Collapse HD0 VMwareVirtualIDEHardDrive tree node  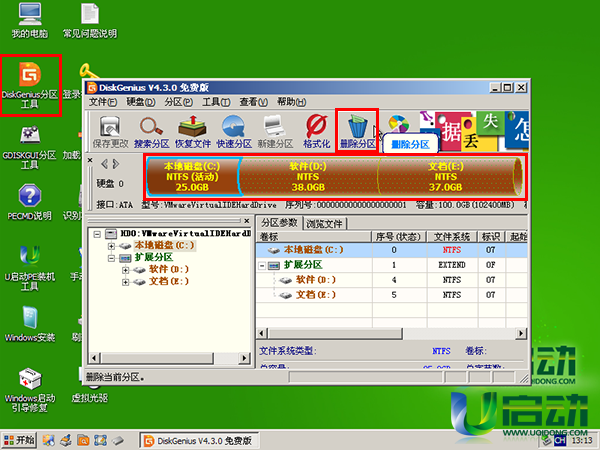click(97, 234)
